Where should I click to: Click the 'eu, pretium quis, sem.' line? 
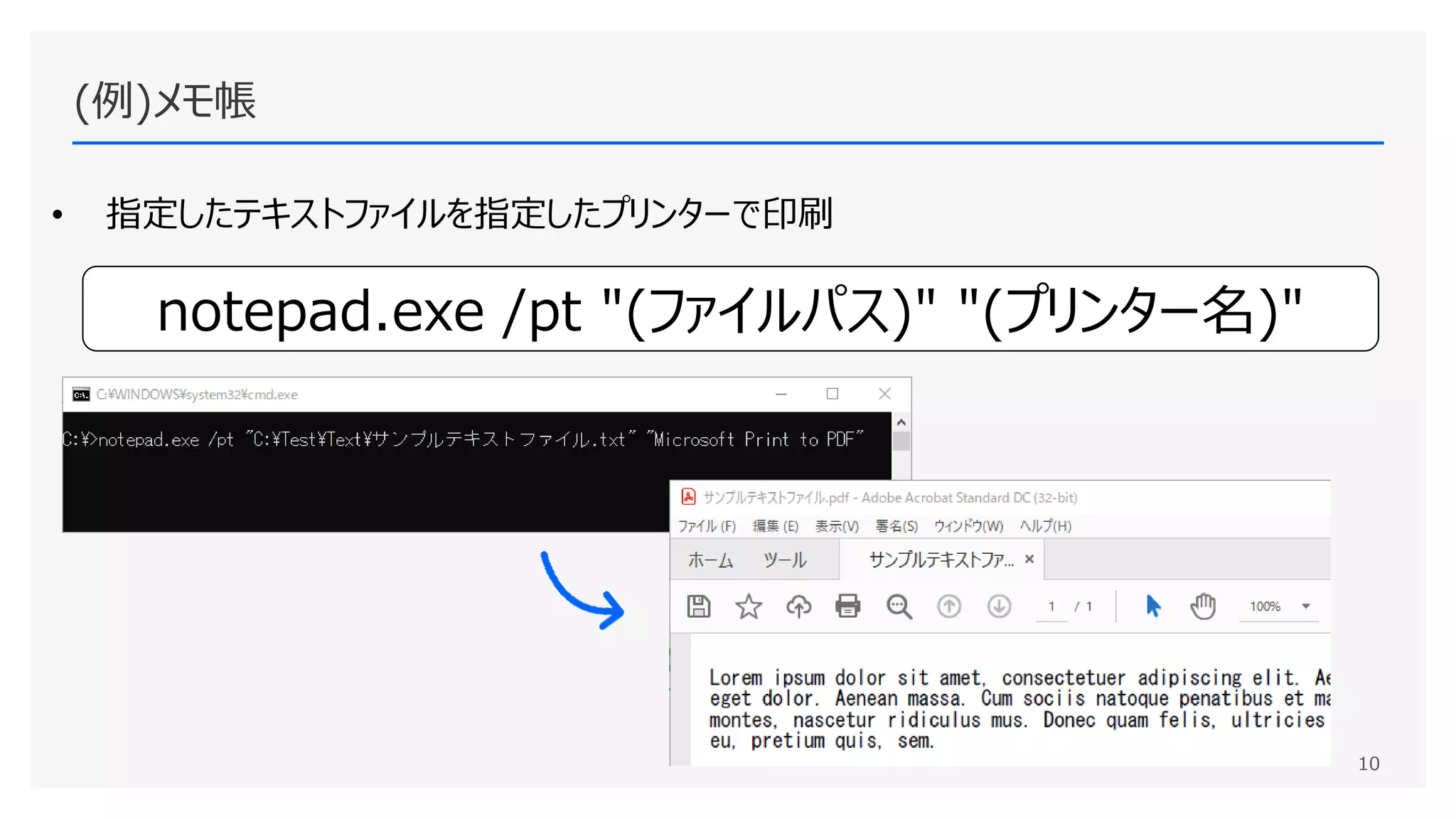point(821,741)
